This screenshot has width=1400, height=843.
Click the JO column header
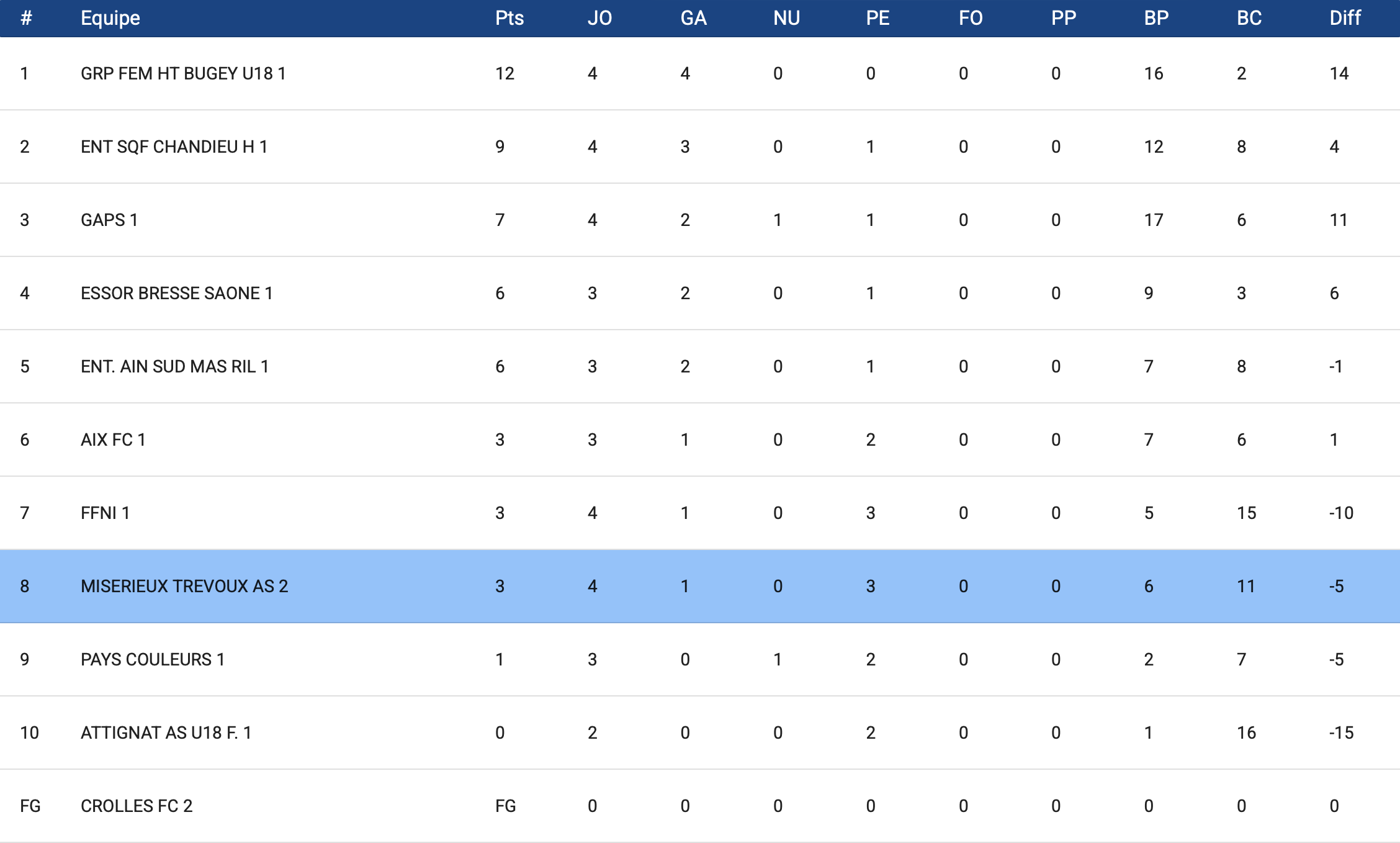[599, 18]
